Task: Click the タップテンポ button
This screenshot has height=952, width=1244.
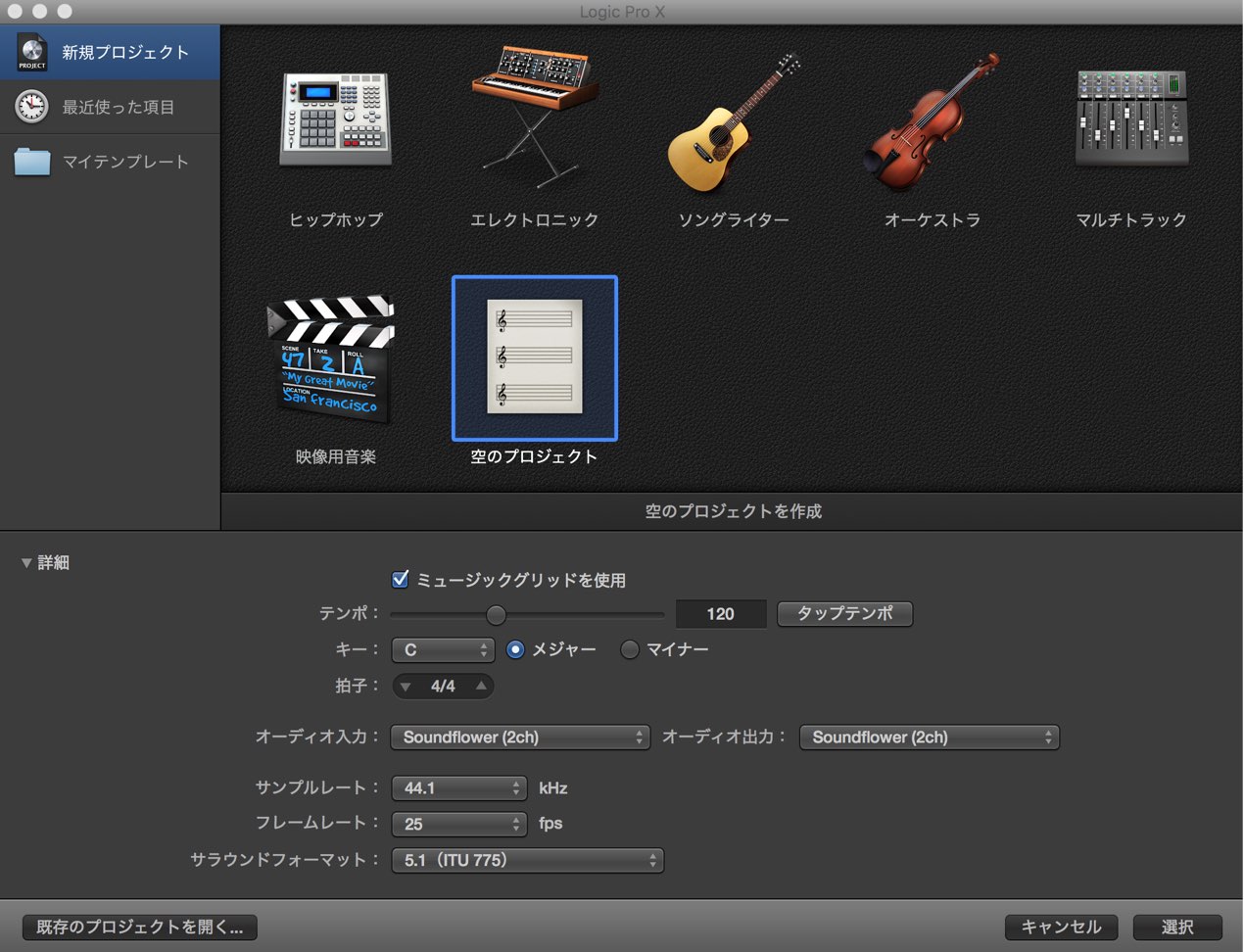Action: 844,614
